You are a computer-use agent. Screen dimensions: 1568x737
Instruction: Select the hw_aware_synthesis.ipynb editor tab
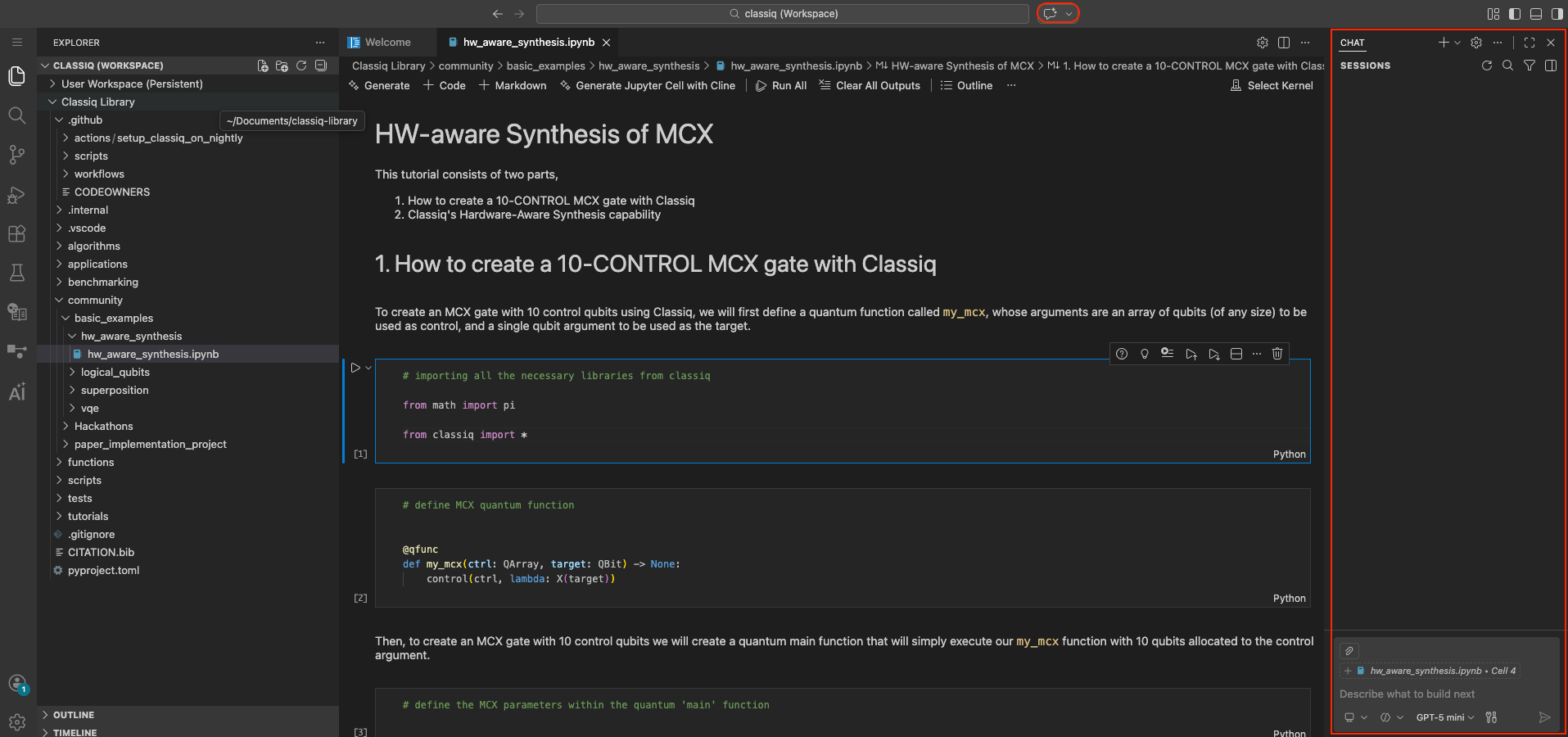click(x=529, y=43)
